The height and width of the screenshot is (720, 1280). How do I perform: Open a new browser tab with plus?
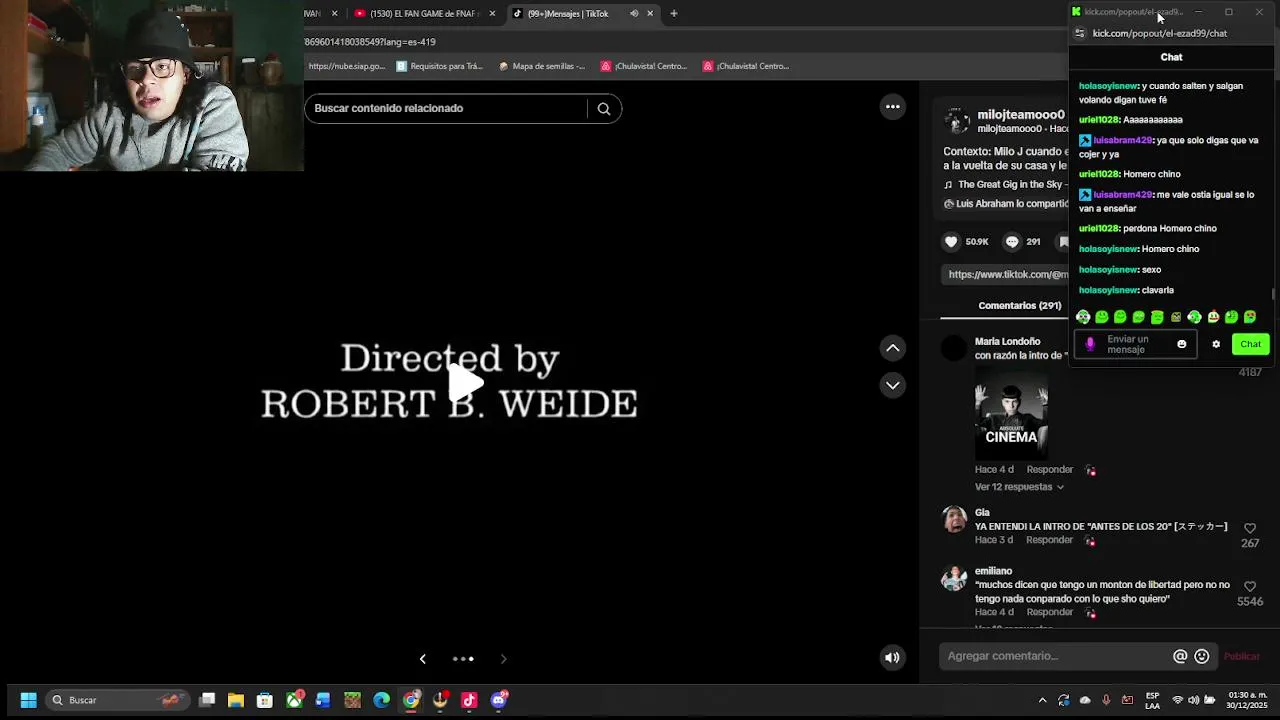pos(674,14)
